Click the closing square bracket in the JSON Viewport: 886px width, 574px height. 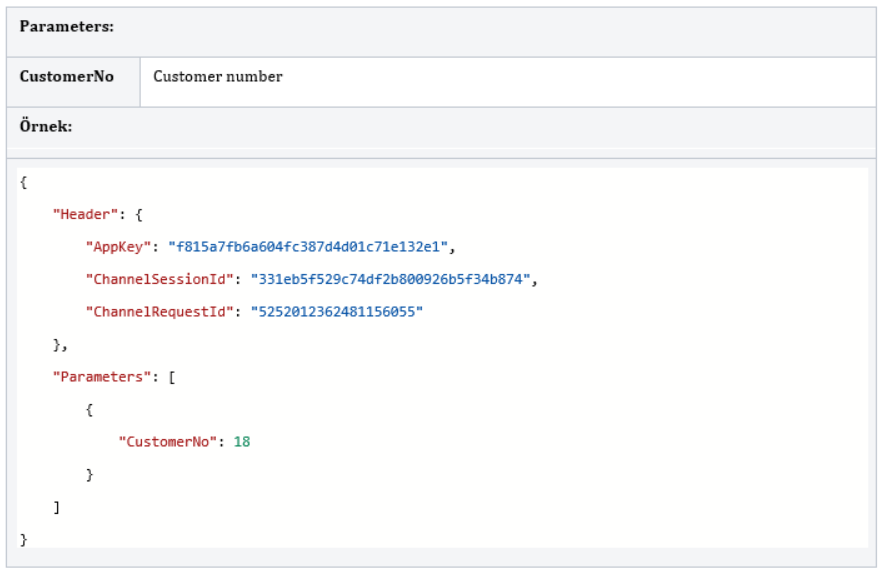pyautogui.click(x=57, y=507)
